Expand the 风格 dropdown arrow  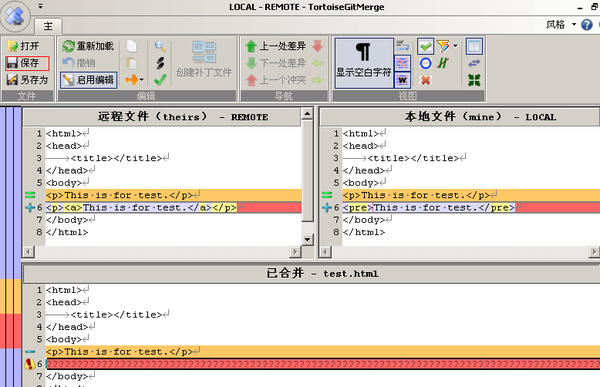(x=574, y=24)
